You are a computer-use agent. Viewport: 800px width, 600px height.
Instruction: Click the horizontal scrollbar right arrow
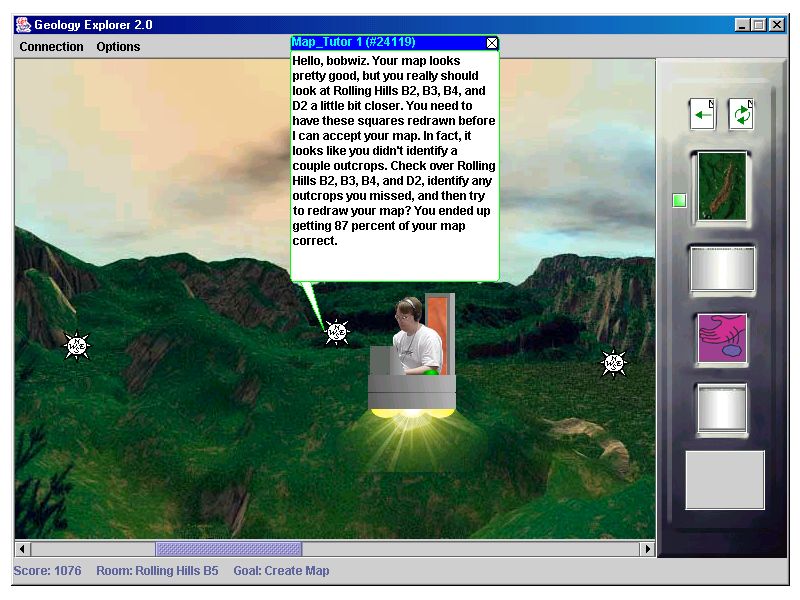(x=647, y=549)
